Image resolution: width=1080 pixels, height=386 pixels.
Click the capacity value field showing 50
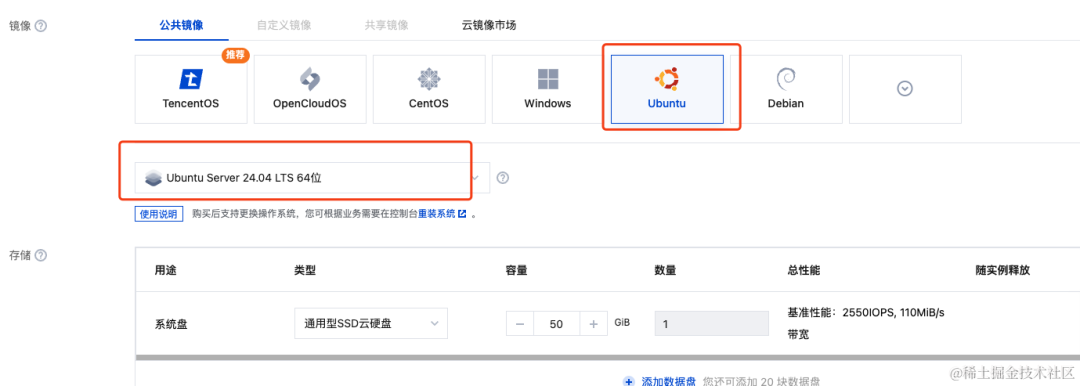point(557,323)
